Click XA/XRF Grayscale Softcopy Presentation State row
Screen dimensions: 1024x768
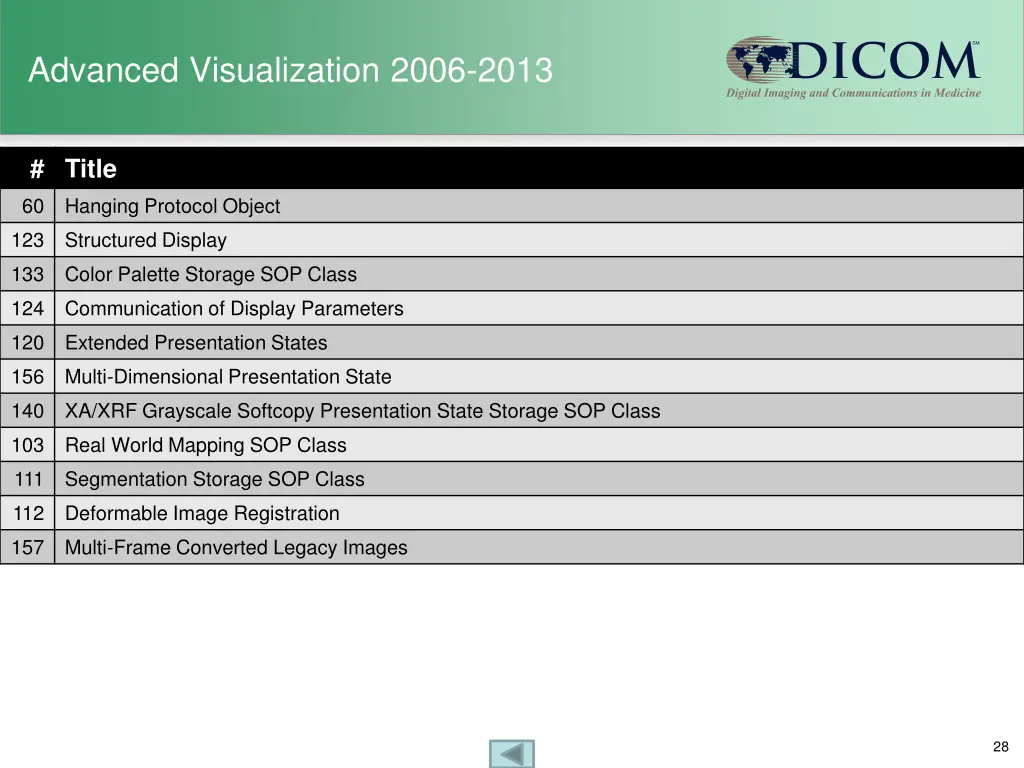tap(362, 411)
